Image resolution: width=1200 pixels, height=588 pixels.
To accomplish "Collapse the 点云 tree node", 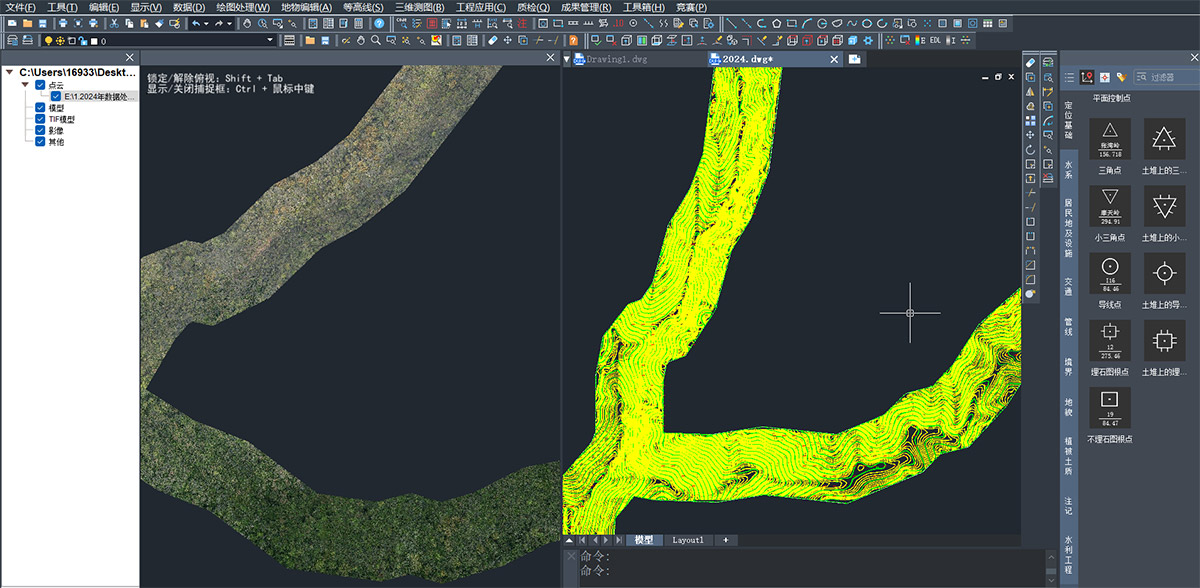I will click(25, 85).
